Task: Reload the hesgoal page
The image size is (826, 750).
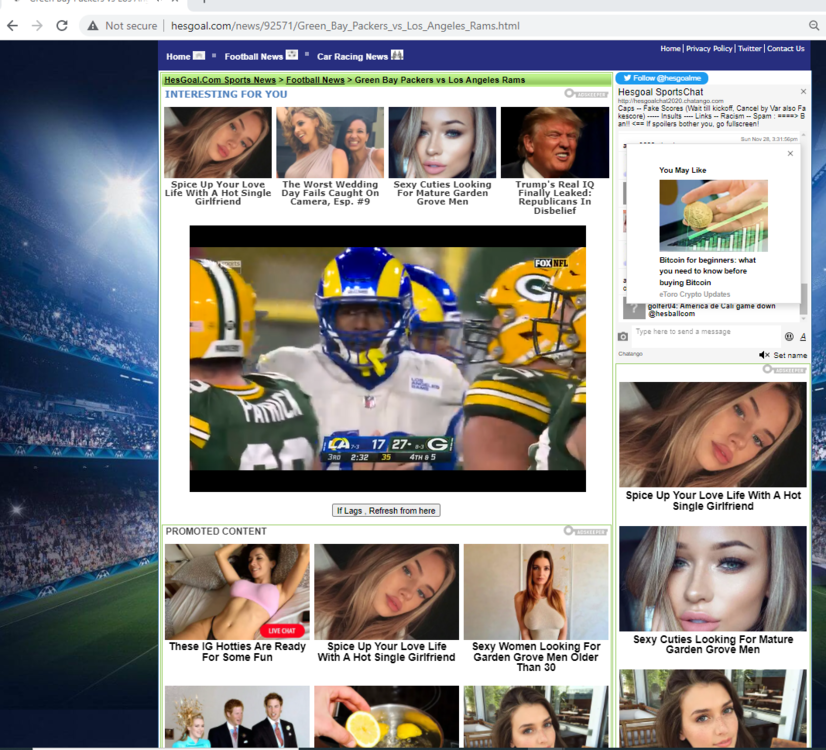Action: tap(62, 27)
